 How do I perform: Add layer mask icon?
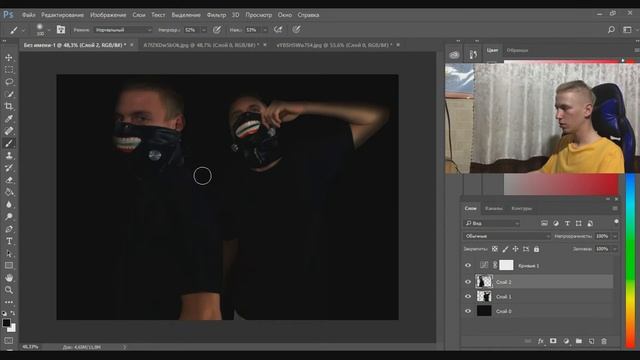coord(553,341)
